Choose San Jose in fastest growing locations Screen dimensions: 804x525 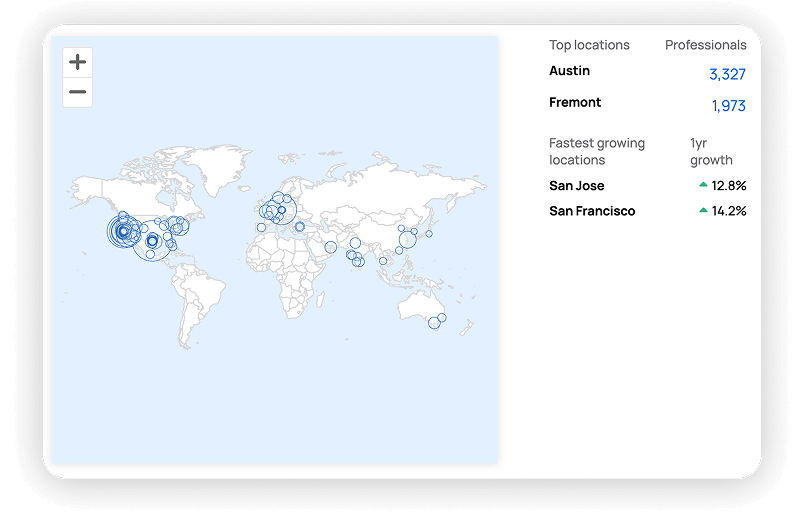(x=576, y=186)
